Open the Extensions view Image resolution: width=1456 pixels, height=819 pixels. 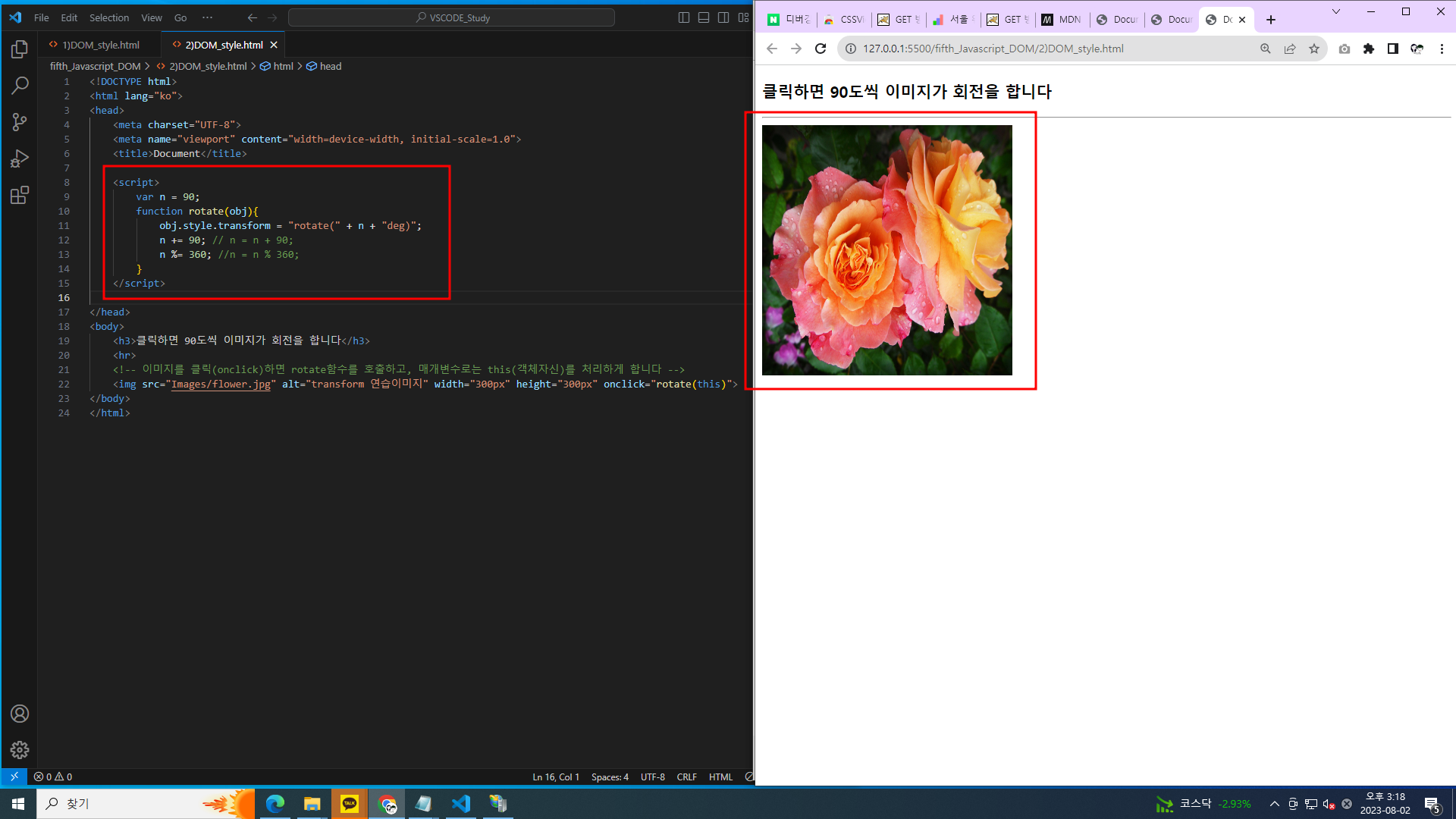tap(20, 196)
